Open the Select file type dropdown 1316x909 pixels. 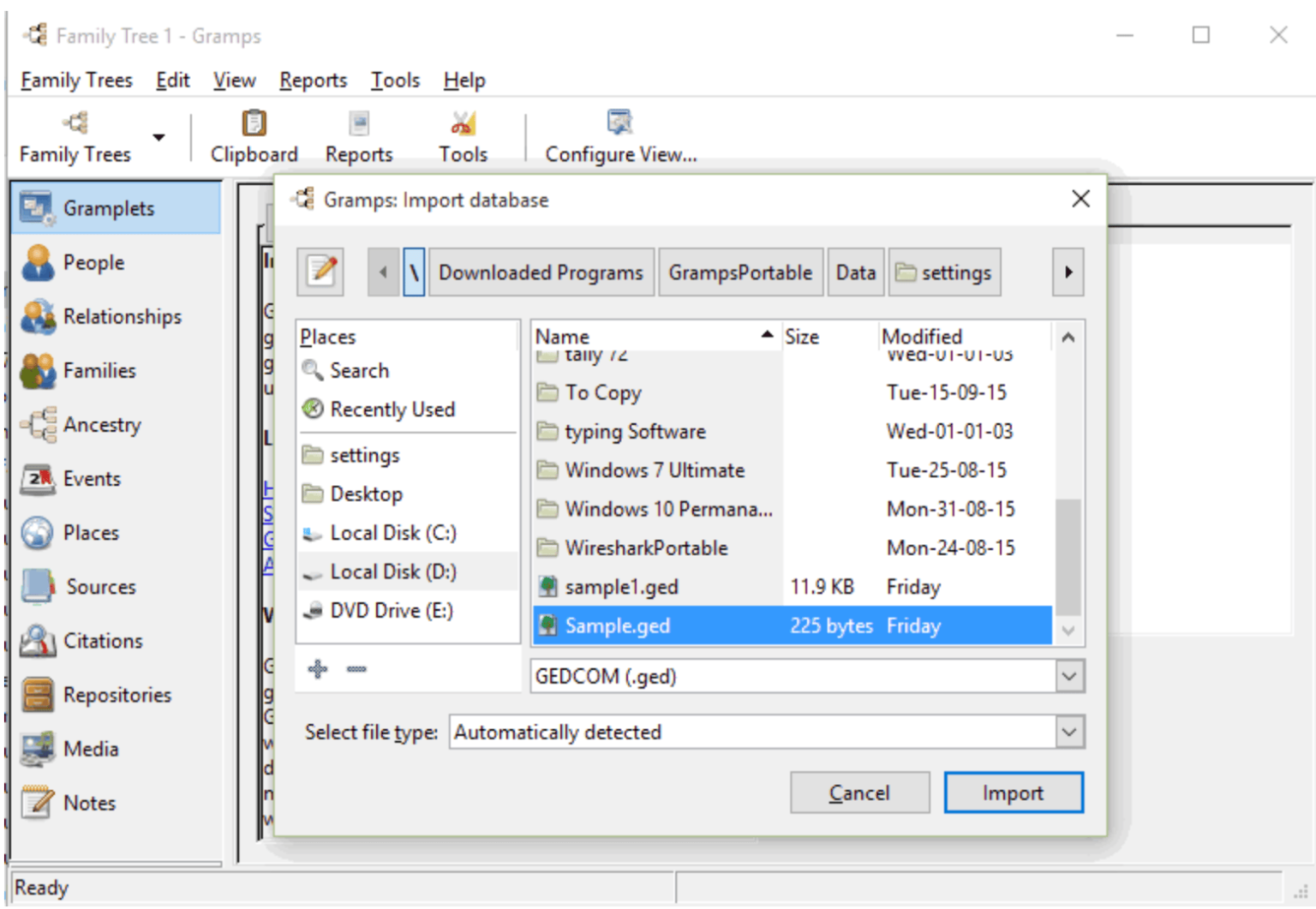pyautogui.click(x=1068, y=732)
